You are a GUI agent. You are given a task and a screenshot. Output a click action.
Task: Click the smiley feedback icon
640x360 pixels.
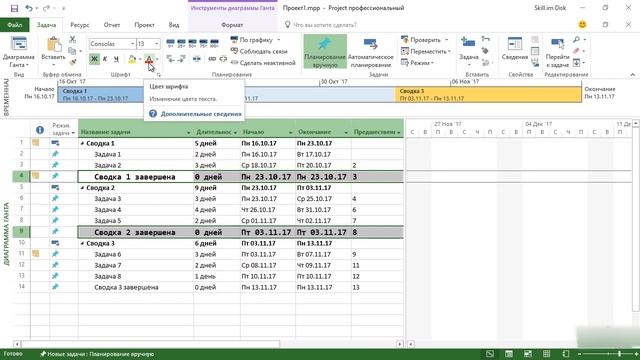tap(582, 24)
